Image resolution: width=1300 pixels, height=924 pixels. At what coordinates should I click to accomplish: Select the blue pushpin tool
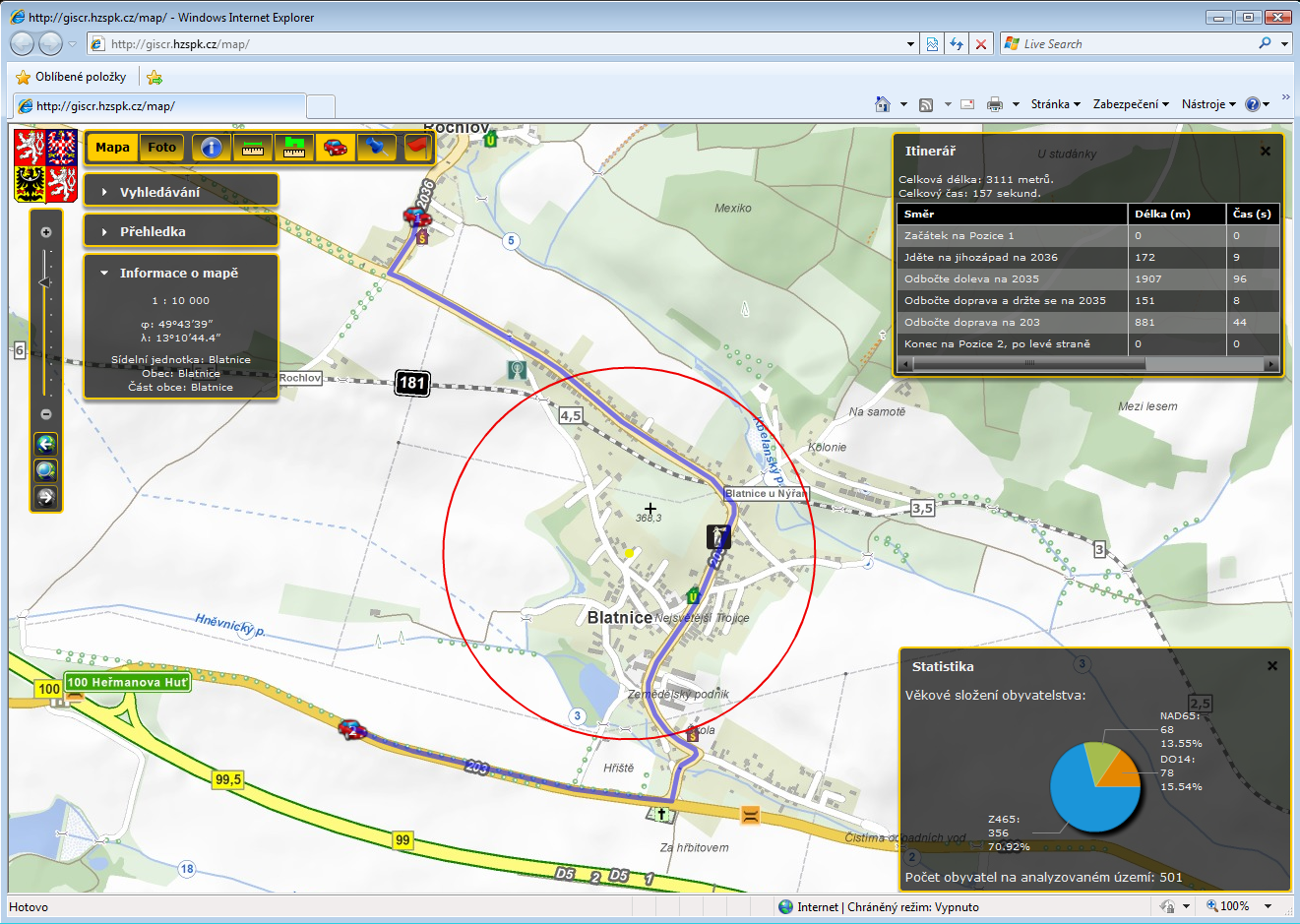click(x=376, y=148)
